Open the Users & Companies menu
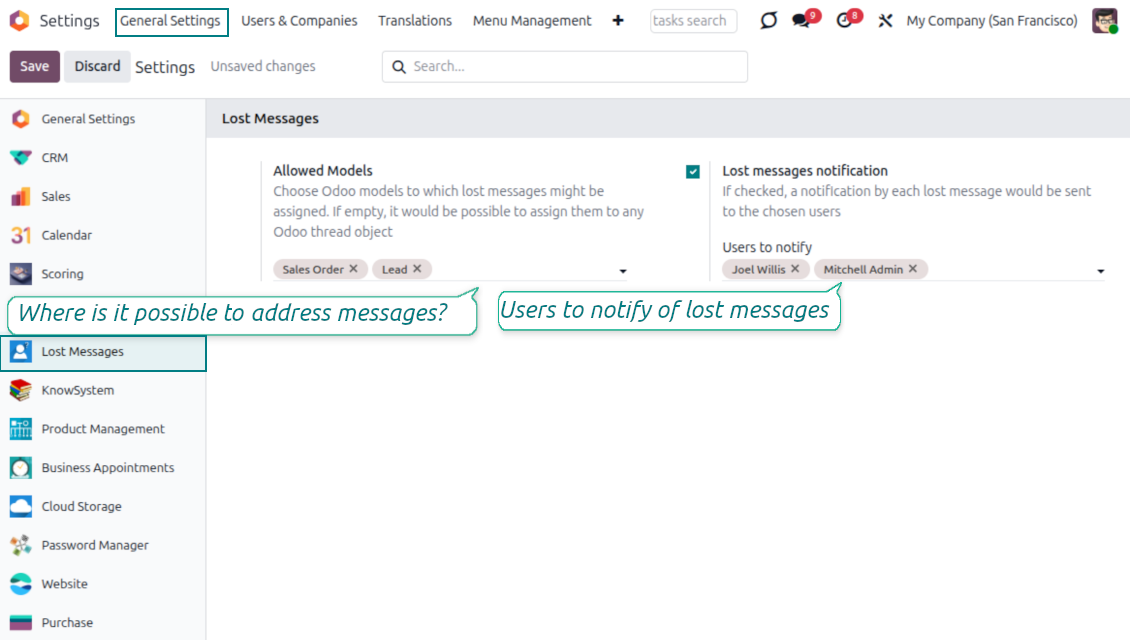The height and width of the screenshot is (640, 1130). point(299,21)
